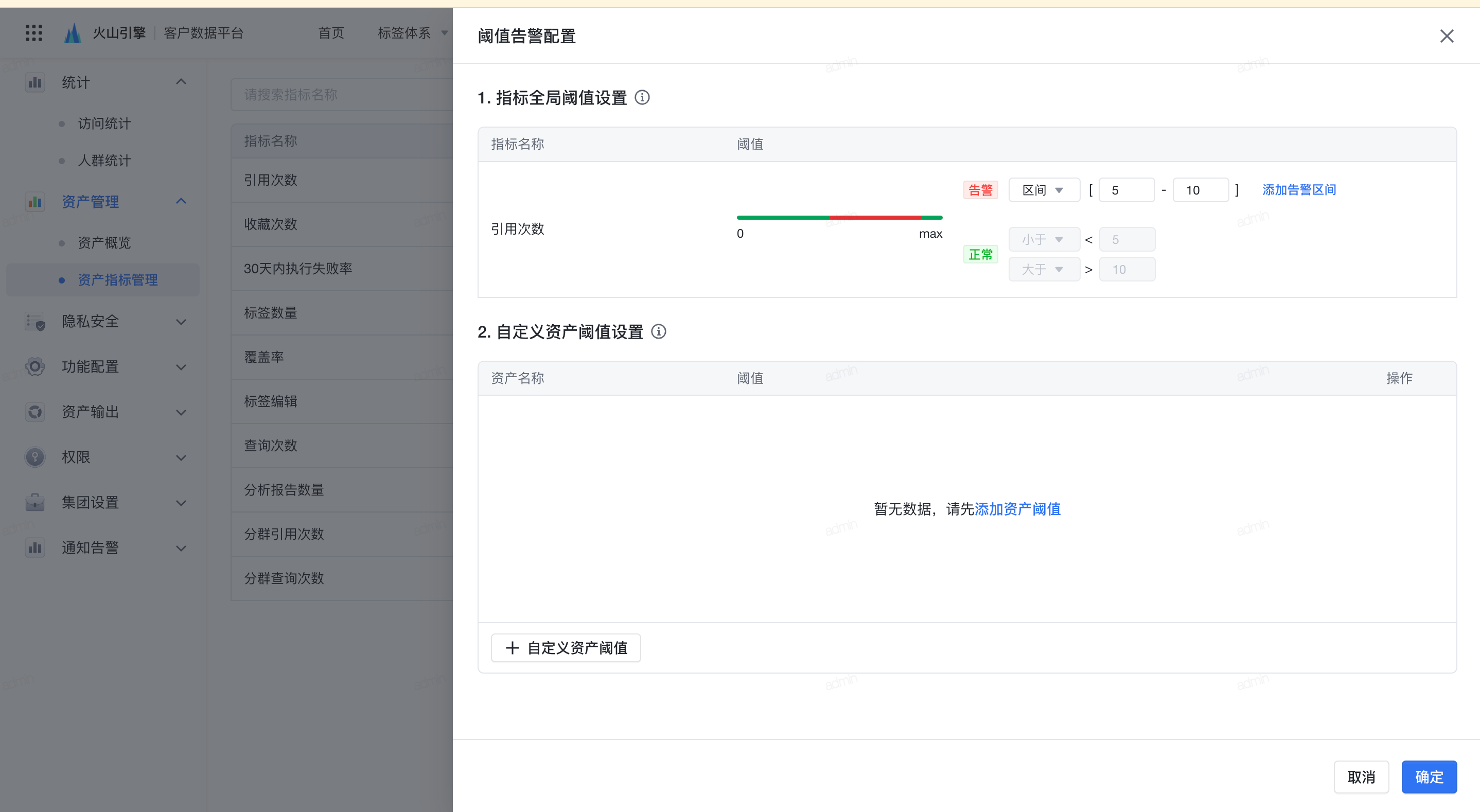Select the 标签数量 metric row
1480x812 pixels.
[x=342, y=313]
